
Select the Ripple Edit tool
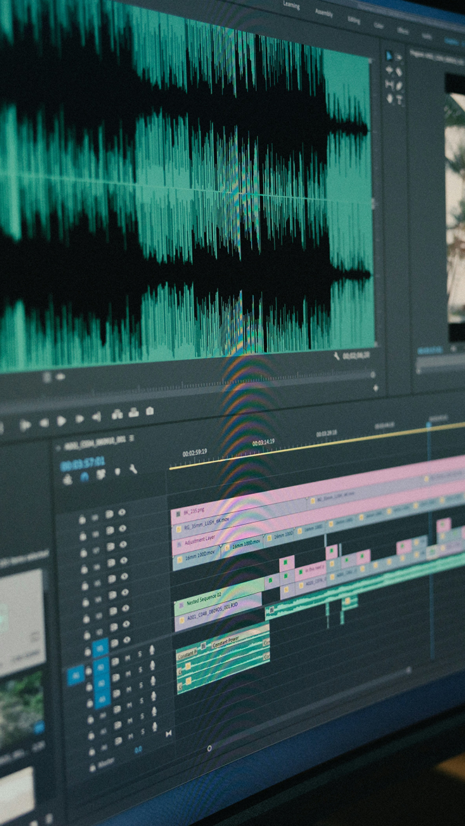pyautogui.click(x=389, y=70)
